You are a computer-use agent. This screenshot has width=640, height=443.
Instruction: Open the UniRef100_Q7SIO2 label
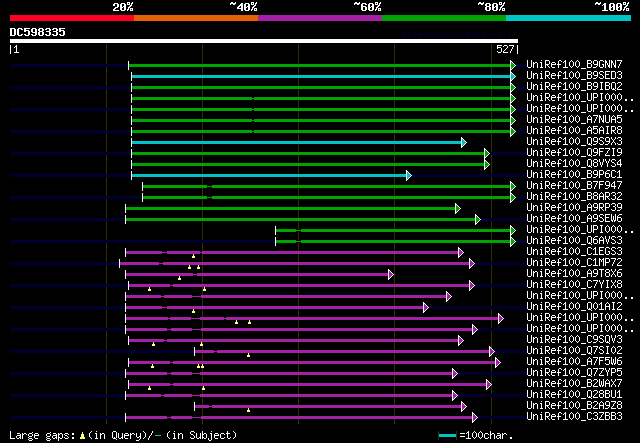[x=574, y=351]
